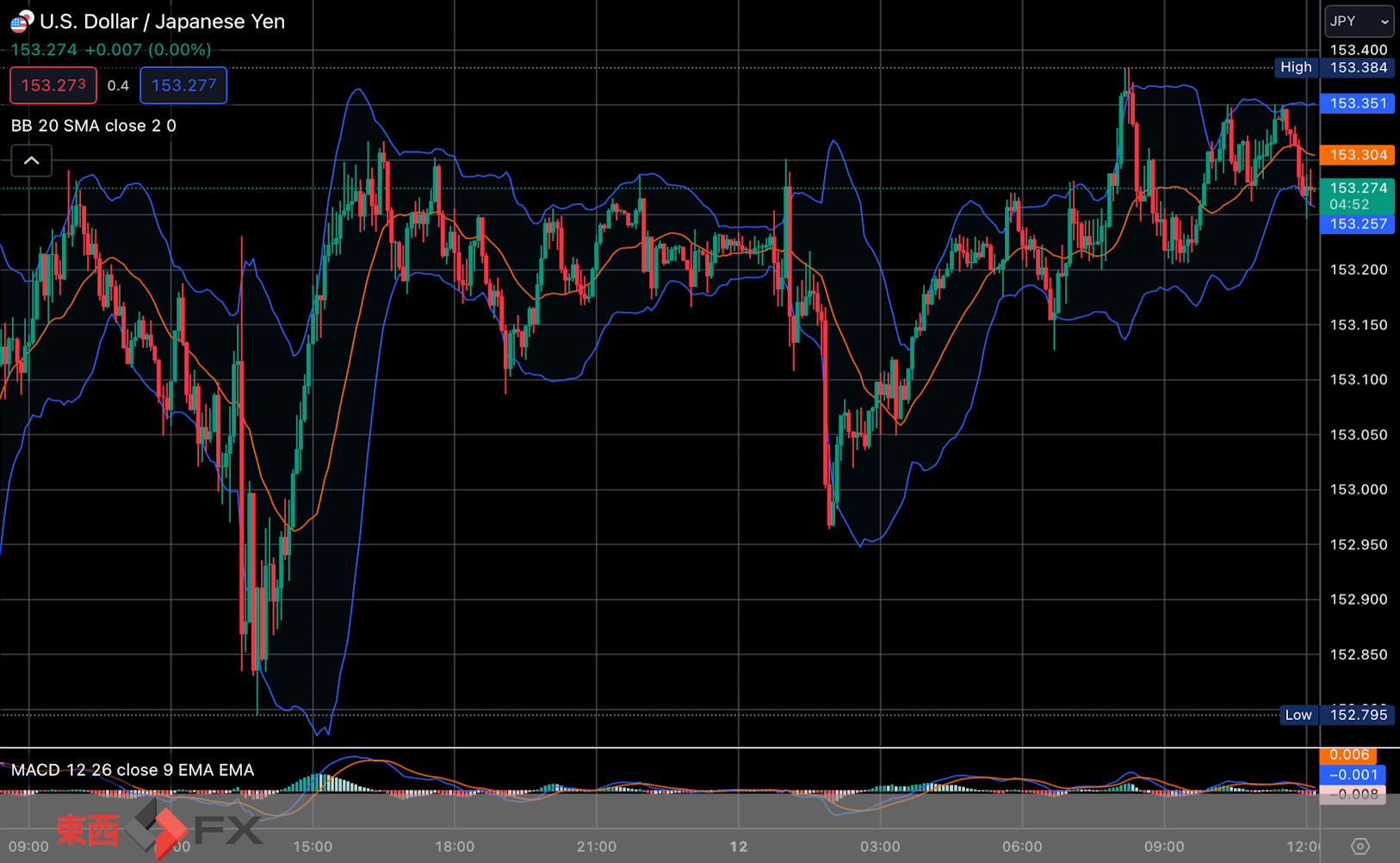Click the U.S. Dollar / Japanese Yen title
The width and height of the screenshot is (1400, 863).
tap(162, 22)
